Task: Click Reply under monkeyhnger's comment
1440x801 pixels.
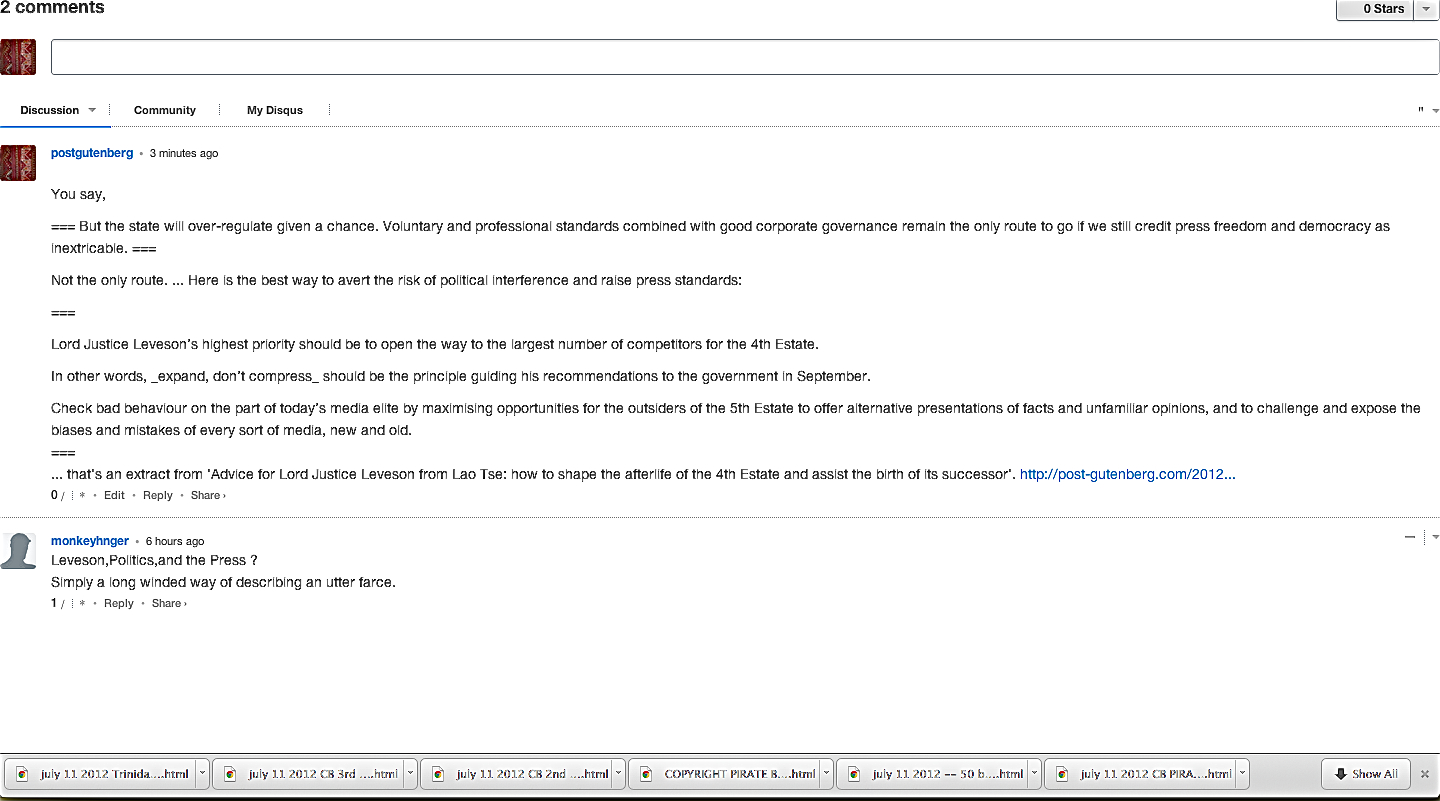Action: point(119,603)
